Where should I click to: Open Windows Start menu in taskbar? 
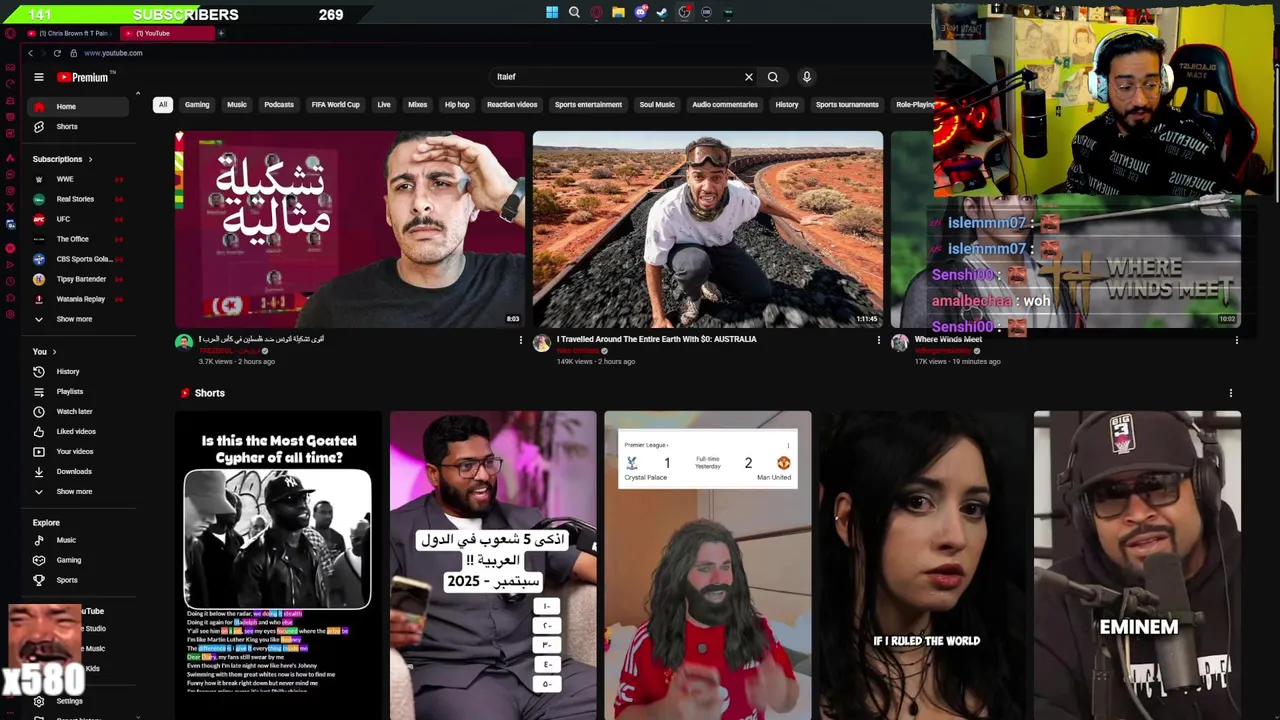[552, 13]
